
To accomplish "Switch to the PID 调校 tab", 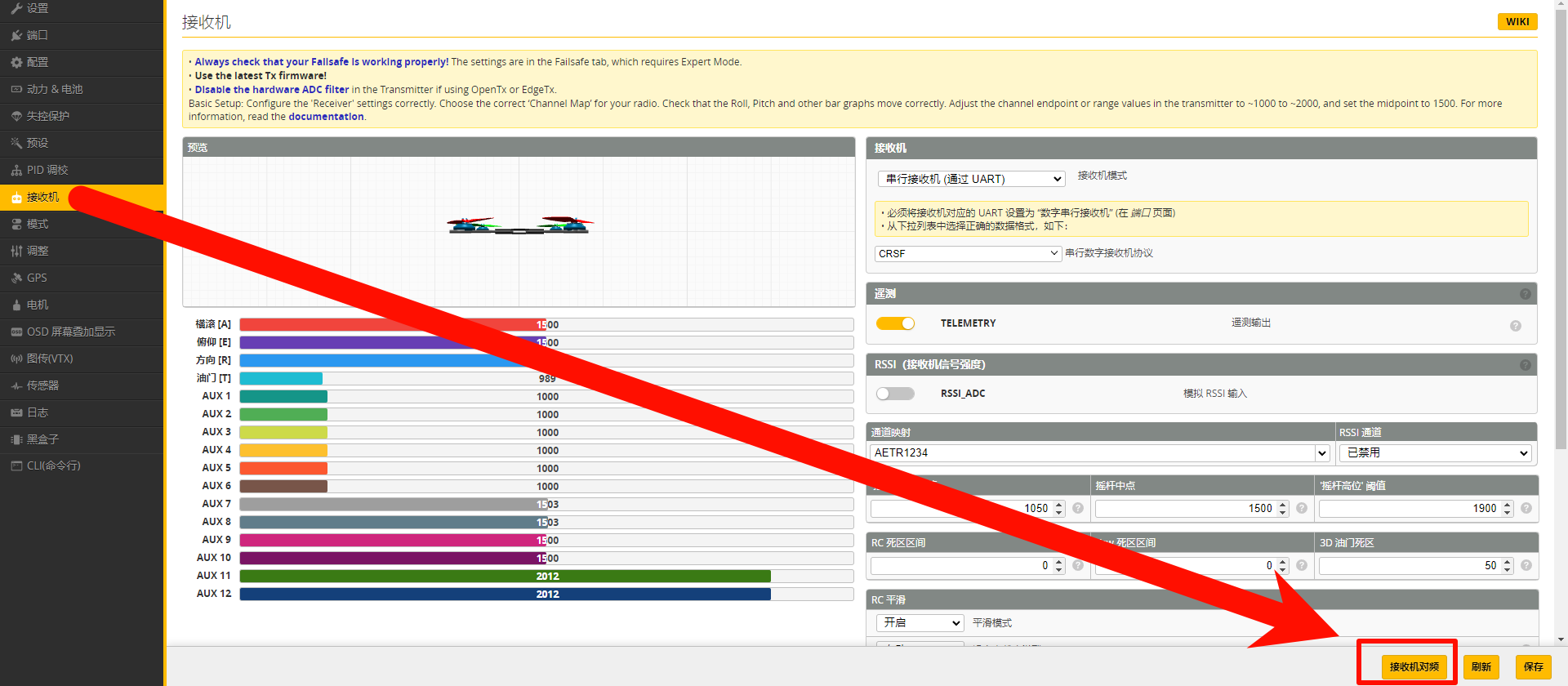I will tap(47, 170).
